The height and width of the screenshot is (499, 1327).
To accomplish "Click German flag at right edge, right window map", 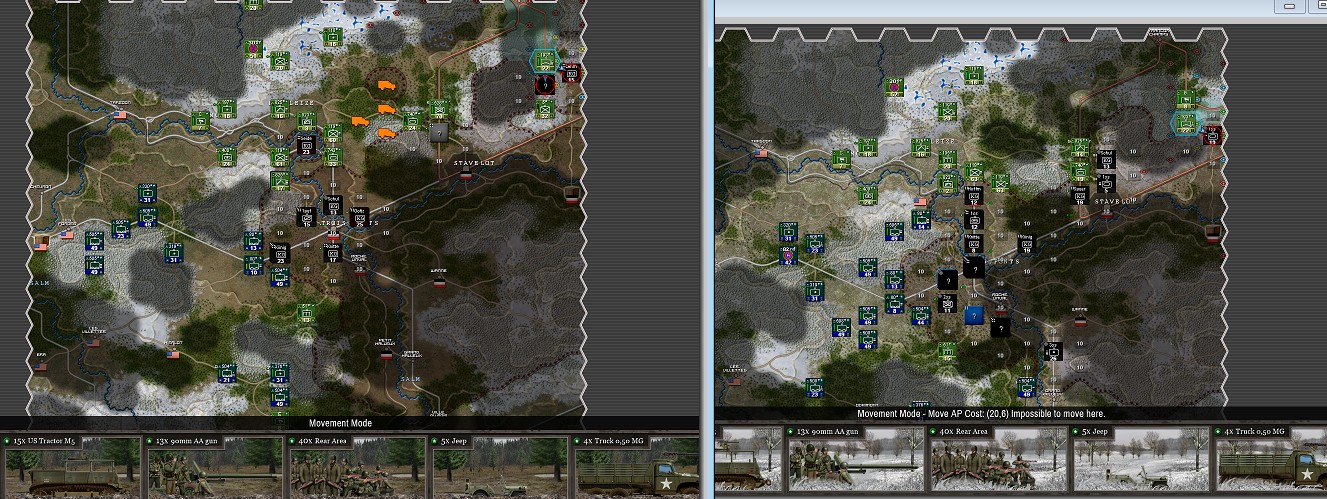I will (1213, 234).
